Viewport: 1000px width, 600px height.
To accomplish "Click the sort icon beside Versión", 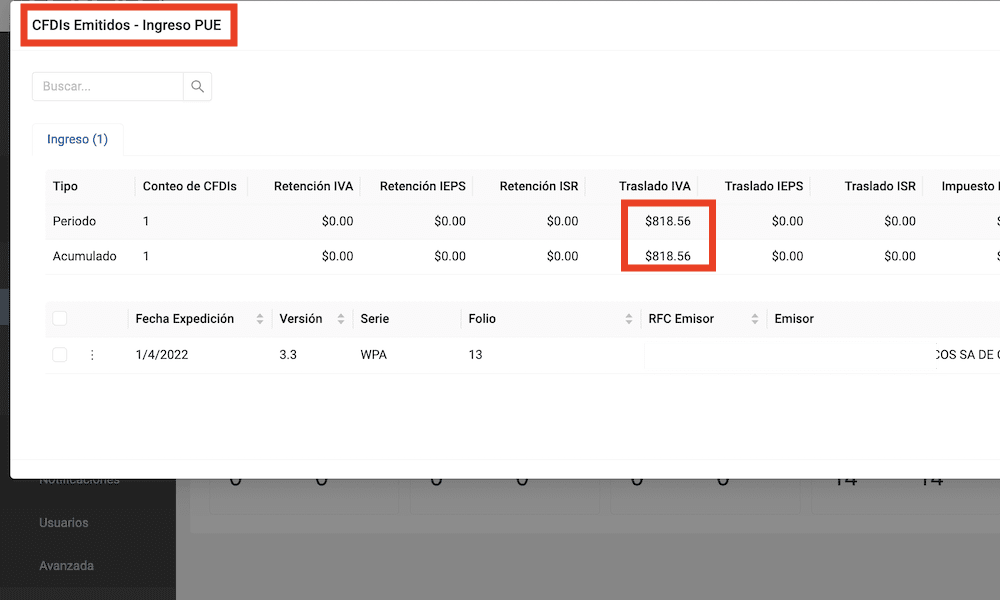I will pyautogui.click(x=339, y=318).
